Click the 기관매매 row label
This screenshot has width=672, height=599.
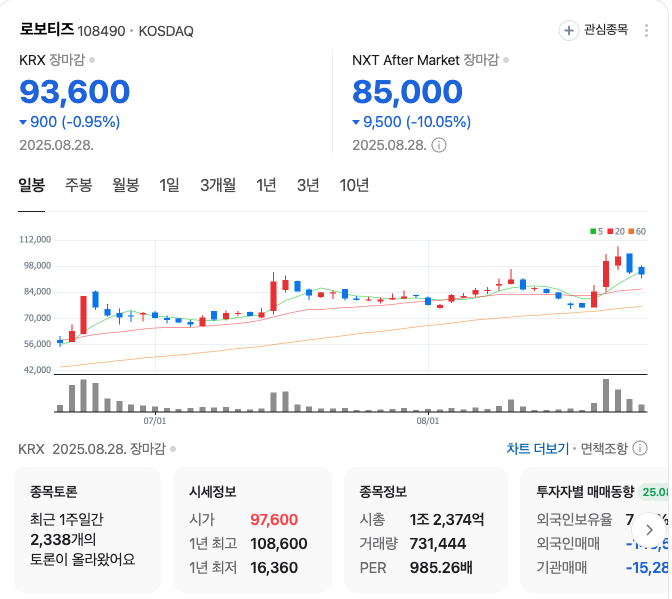pyautogui.click(x=561, y=568)
